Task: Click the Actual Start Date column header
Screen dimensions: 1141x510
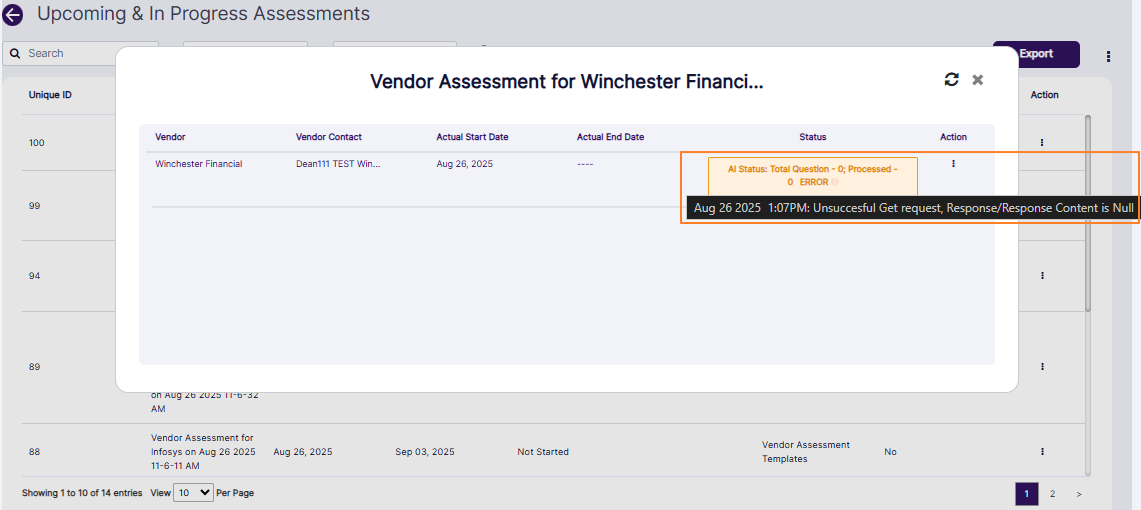Action: coord(472,137)
